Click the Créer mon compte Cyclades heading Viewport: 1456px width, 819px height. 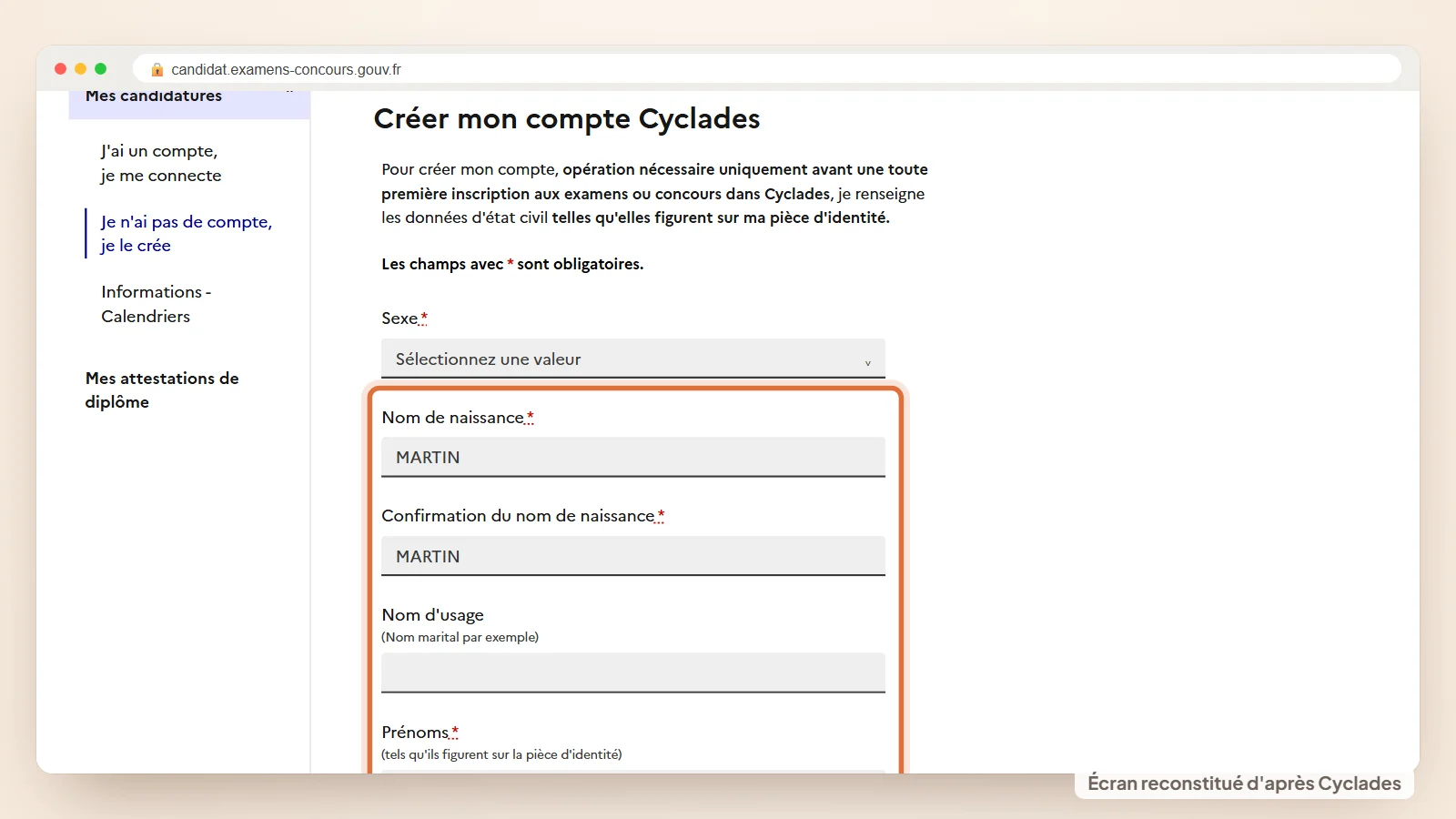click(567, 118)
